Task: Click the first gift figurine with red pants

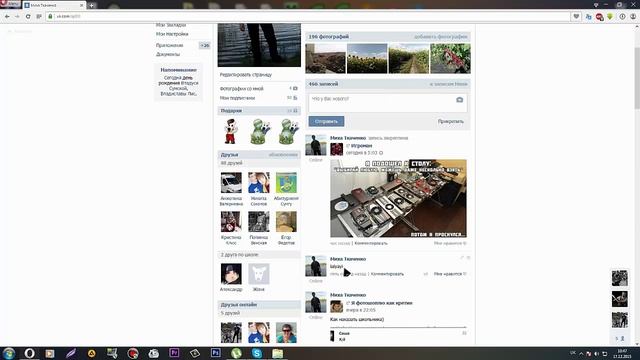Action: pos(231,131)
